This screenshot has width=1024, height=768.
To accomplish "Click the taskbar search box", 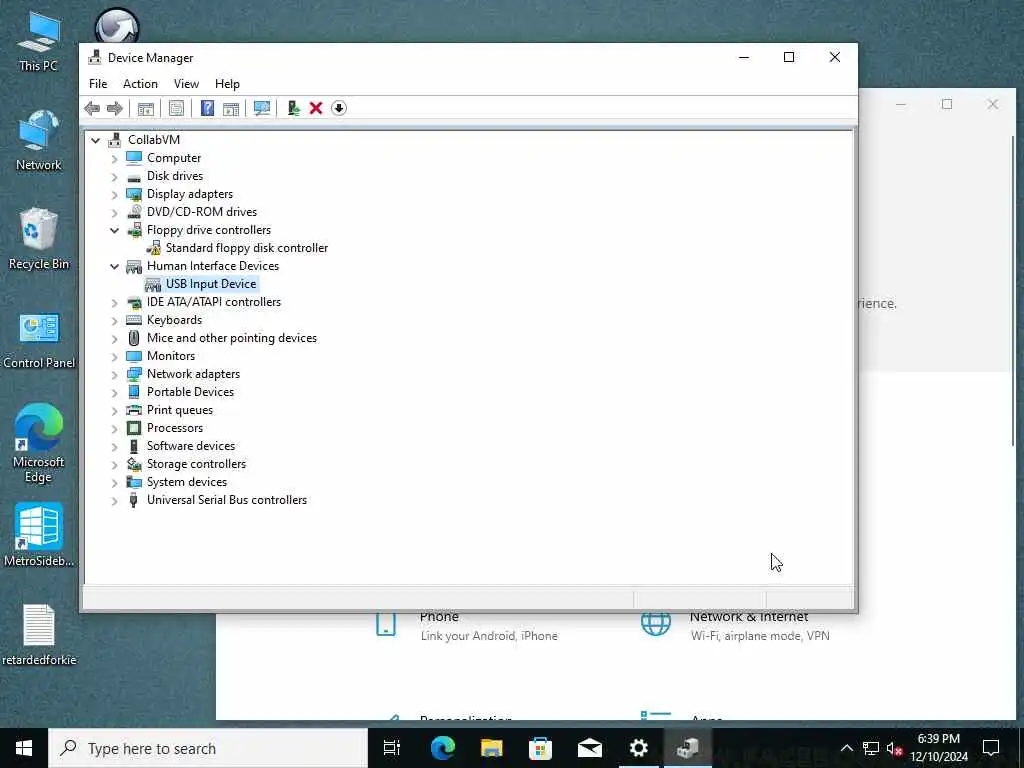I will point(208,748).
